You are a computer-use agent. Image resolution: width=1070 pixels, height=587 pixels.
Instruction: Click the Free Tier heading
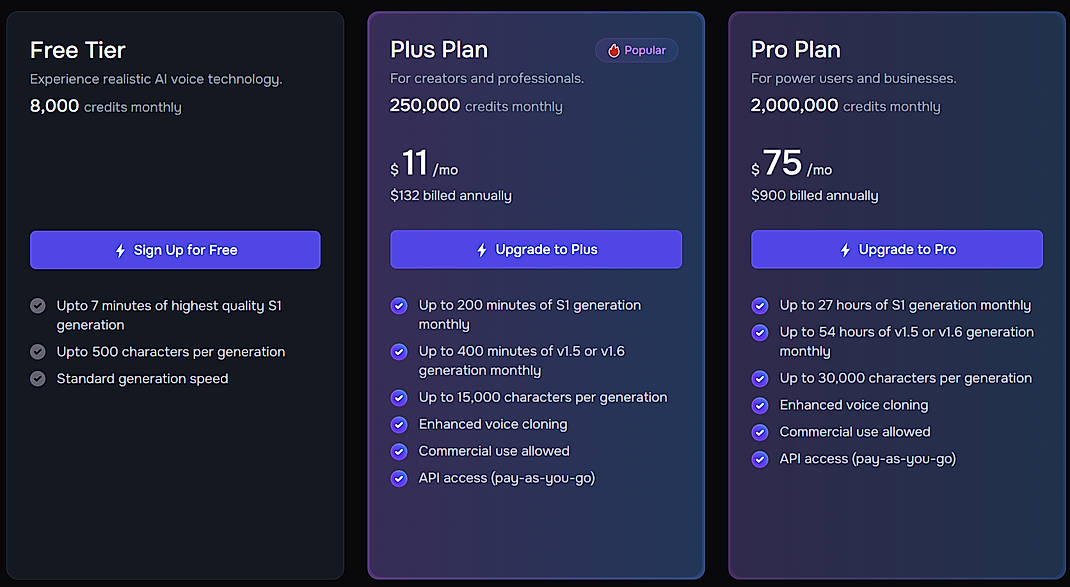(77, 49)
